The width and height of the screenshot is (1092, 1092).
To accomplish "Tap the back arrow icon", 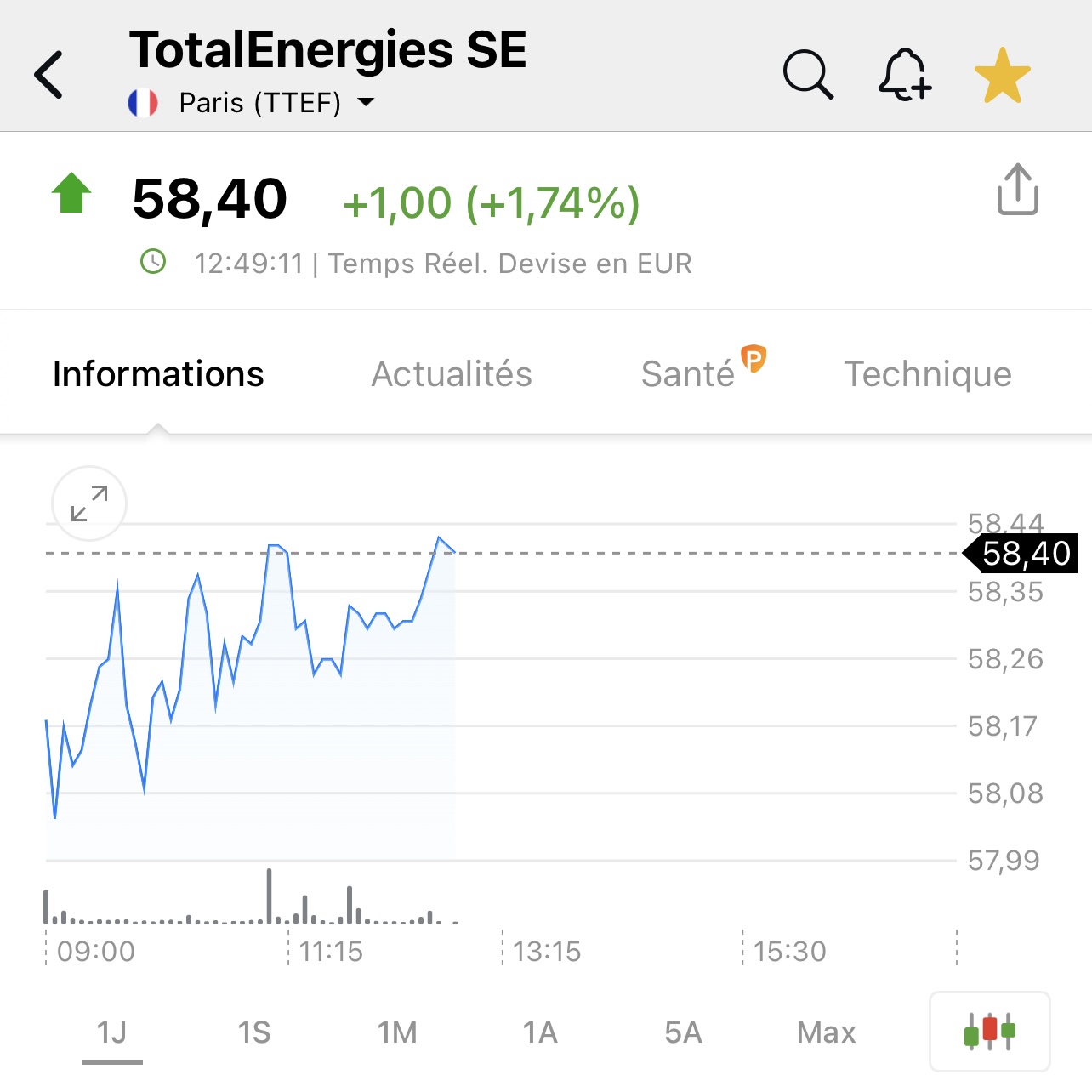I will point(49,75).
